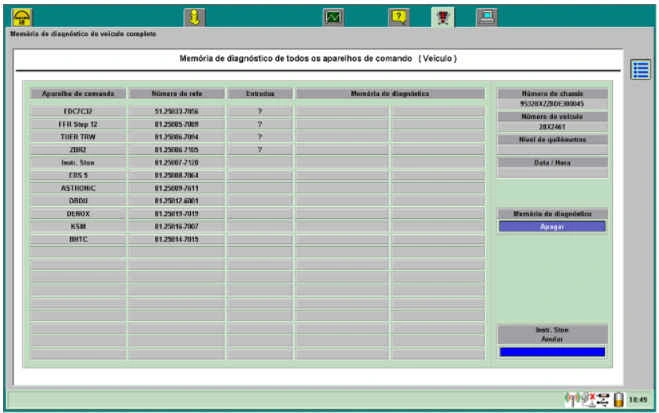The image size is (659, 413).
Task: Open the help question mark icon
Action: click(398, 17)
